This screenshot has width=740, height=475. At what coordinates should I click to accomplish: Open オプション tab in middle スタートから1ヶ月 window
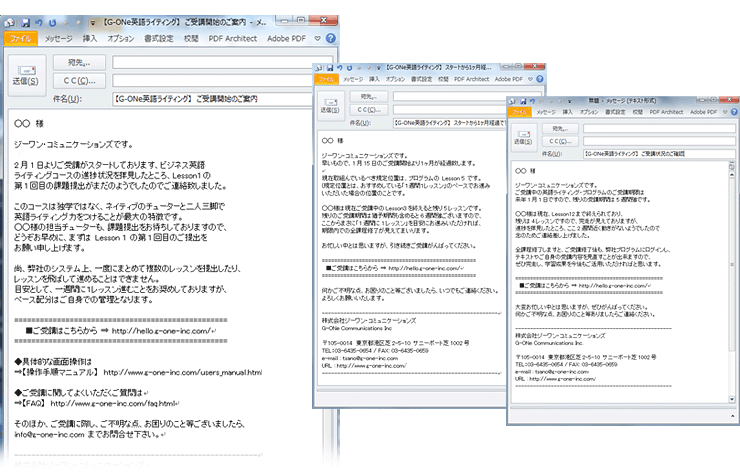coord(395,79)
